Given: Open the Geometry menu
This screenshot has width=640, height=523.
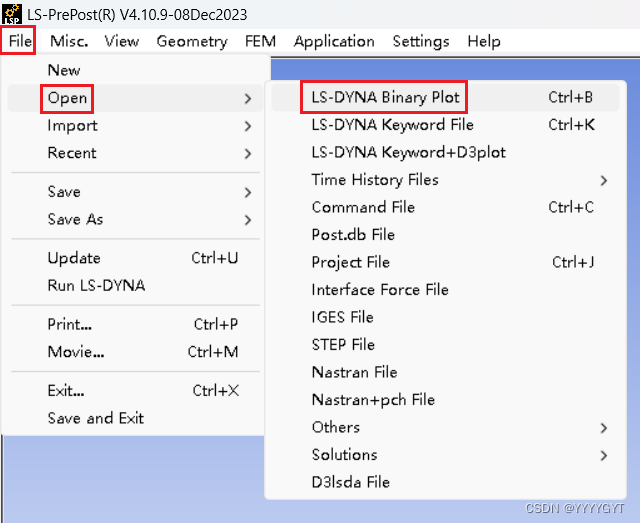Looking at the screenshot, I should click(192, 41).
